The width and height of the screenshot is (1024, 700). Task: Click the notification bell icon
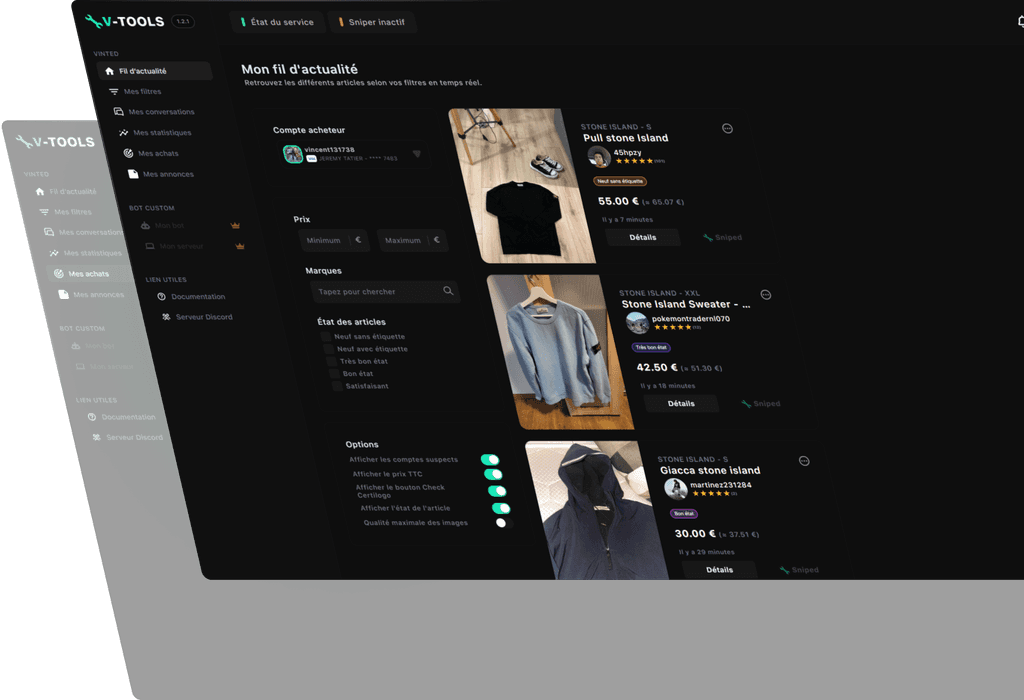pyautogui.click(x=1021, y=22)
